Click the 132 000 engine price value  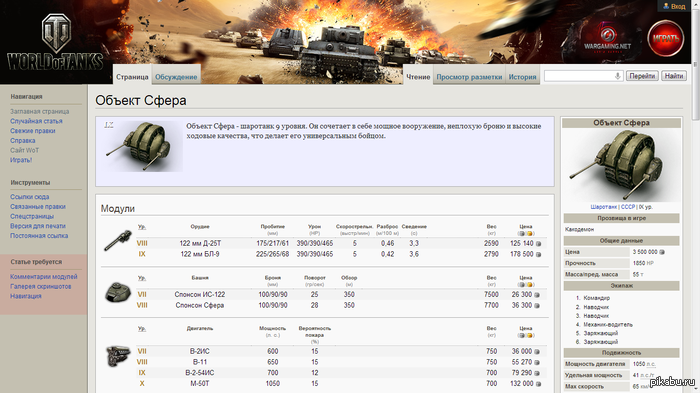click(x=521, y=384)
